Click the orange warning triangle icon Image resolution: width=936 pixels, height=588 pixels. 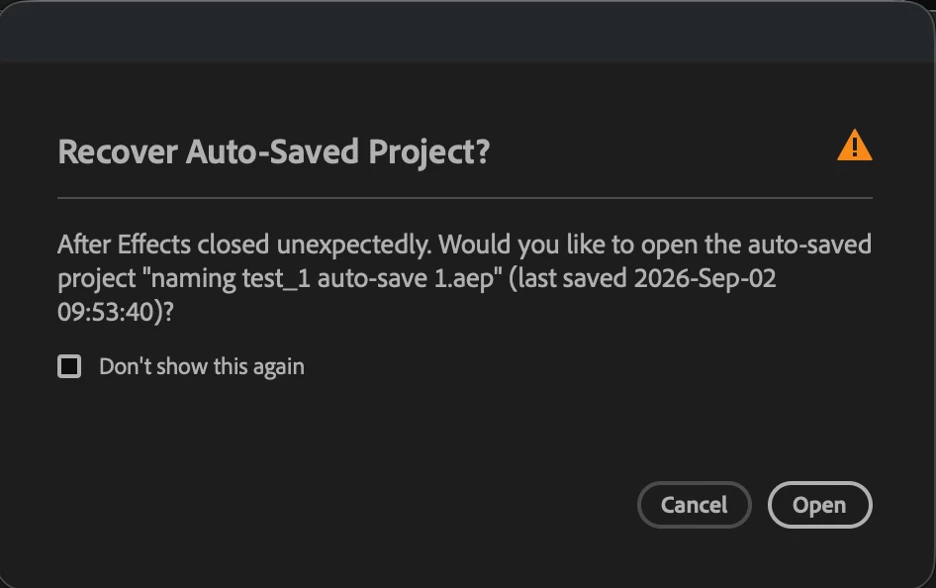[855, 145]
